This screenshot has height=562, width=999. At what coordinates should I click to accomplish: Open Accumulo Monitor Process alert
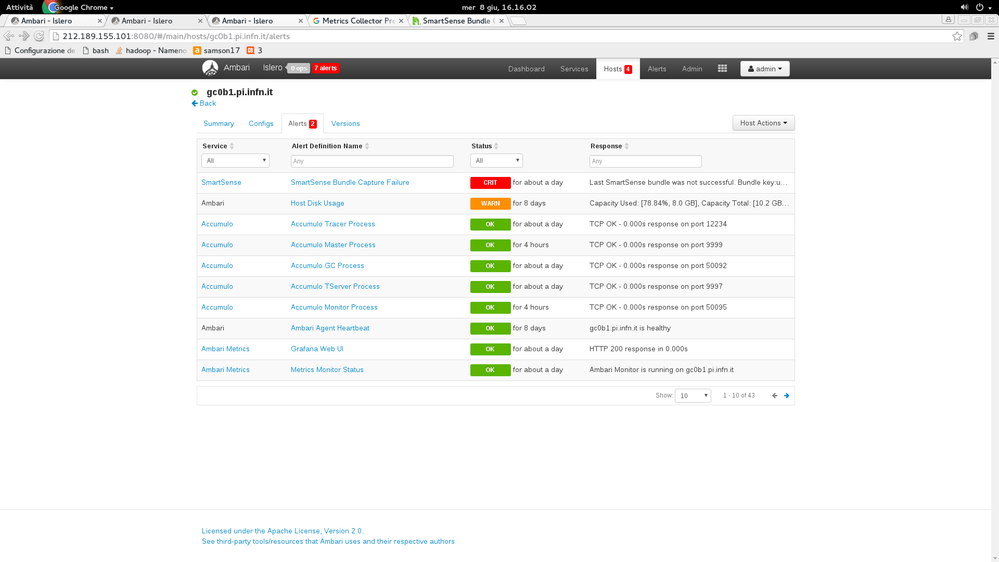point(334,307)
